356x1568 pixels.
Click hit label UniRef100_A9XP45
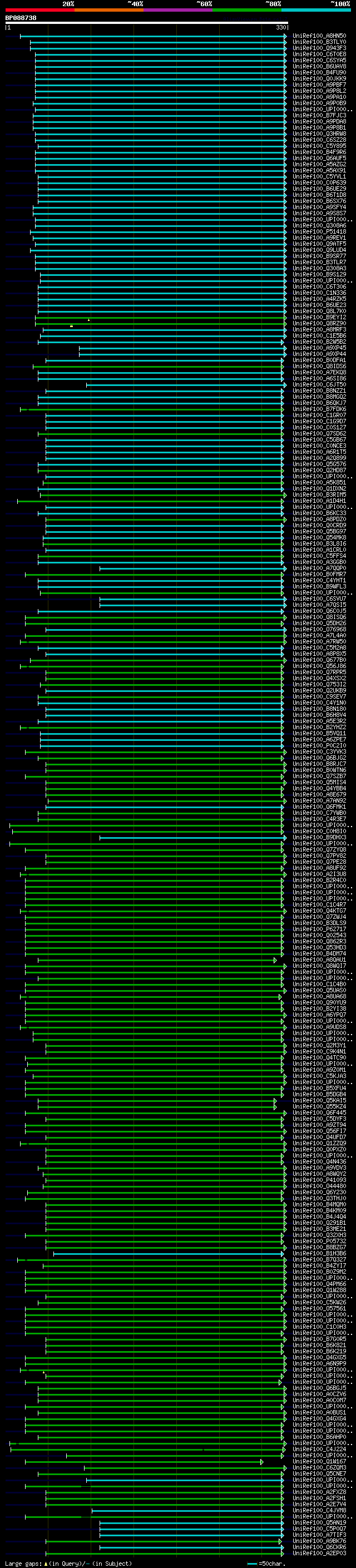[319, 348]
